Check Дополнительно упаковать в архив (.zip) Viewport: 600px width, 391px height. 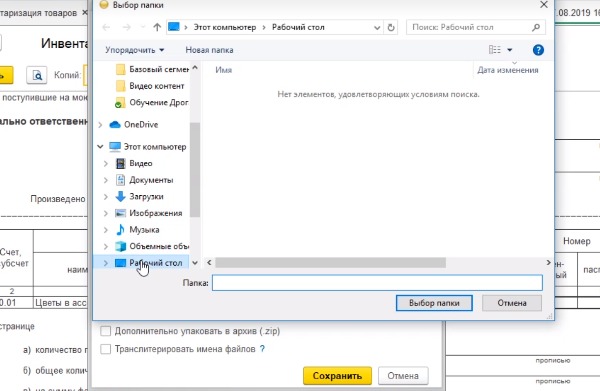point(105,331)
